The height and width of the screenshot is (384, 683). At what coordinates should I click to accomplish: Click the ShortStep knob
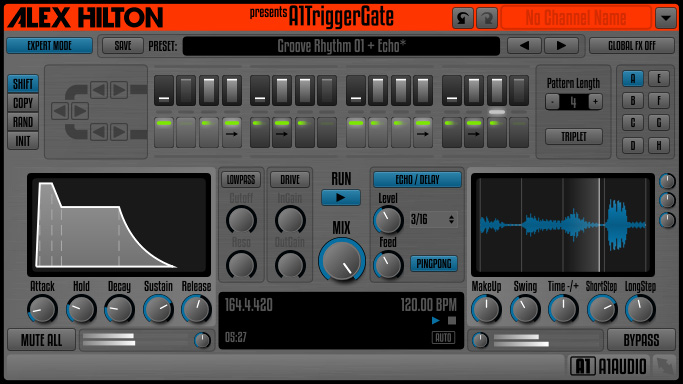(x=602, y=310)
